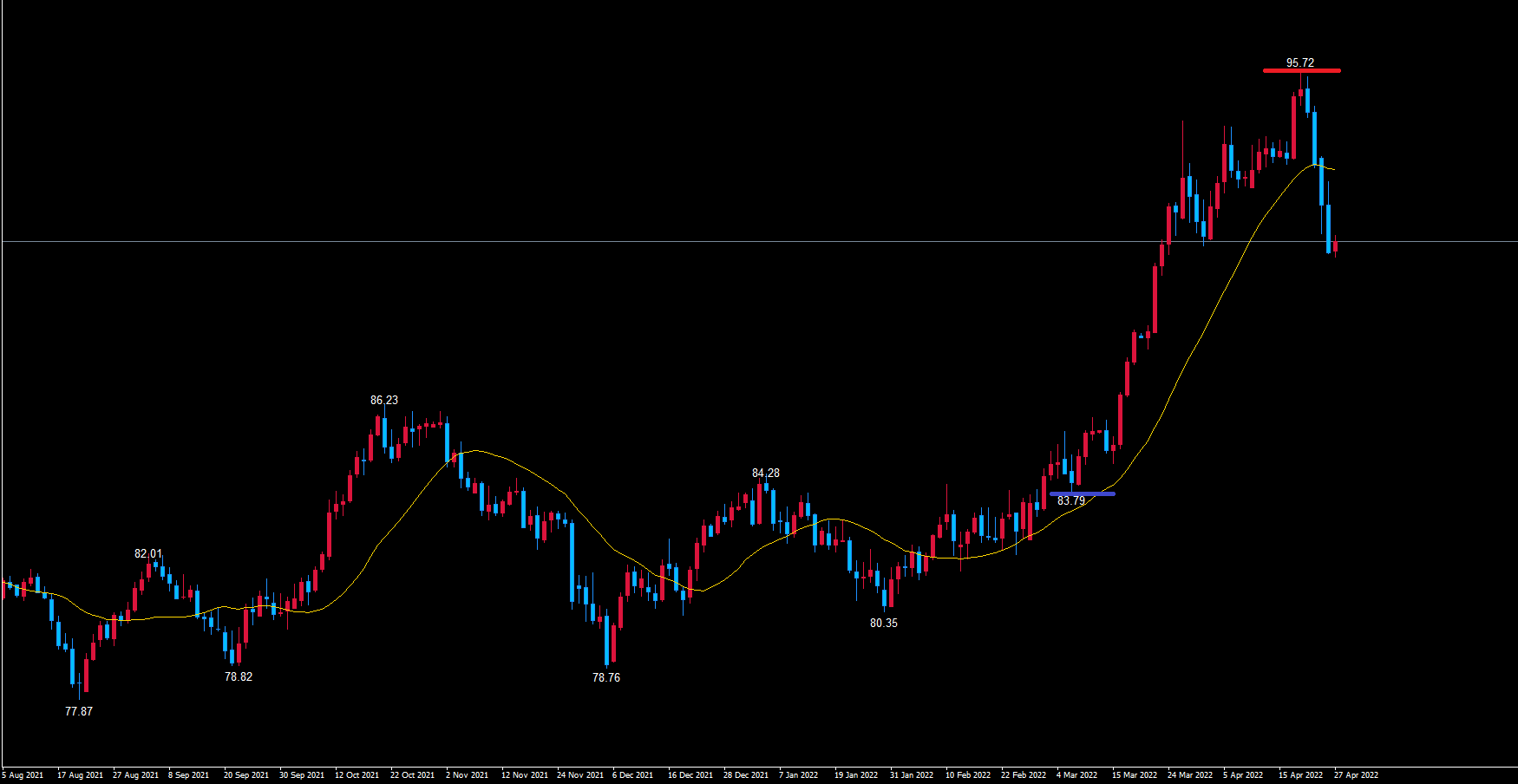Click the 78.82 low price label

click(238, 676)
